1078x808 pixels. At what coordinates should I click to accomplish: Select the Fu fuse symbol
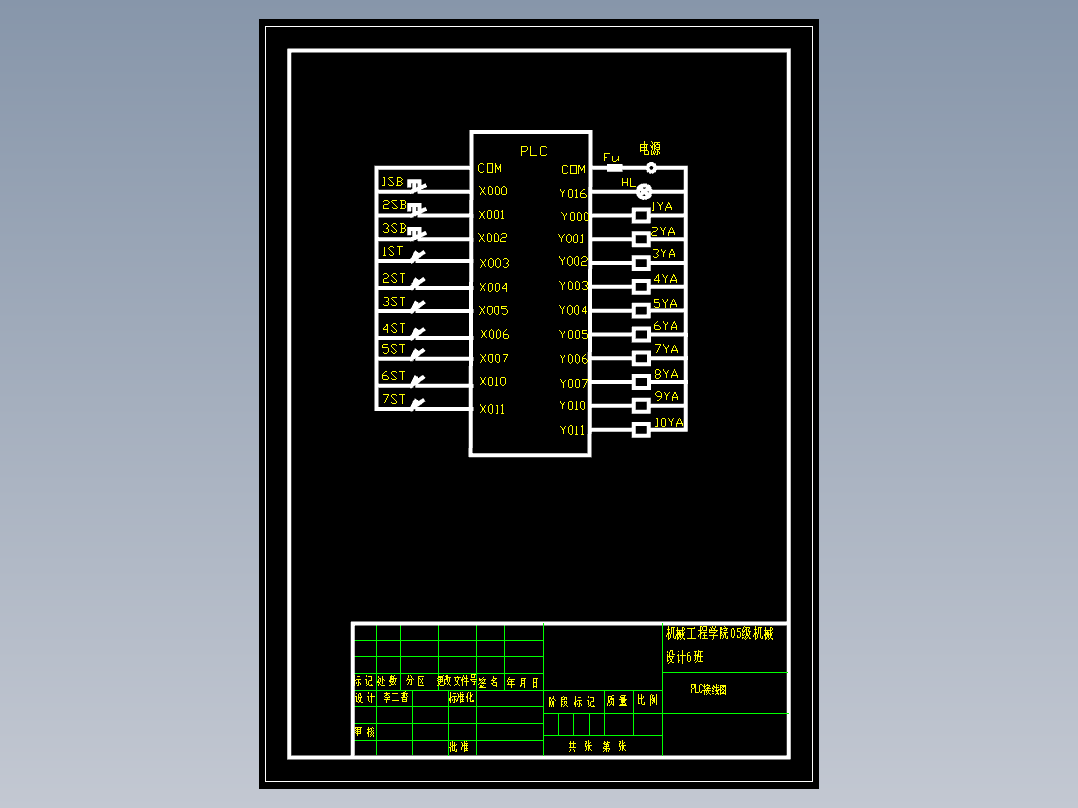coord(614,168)
